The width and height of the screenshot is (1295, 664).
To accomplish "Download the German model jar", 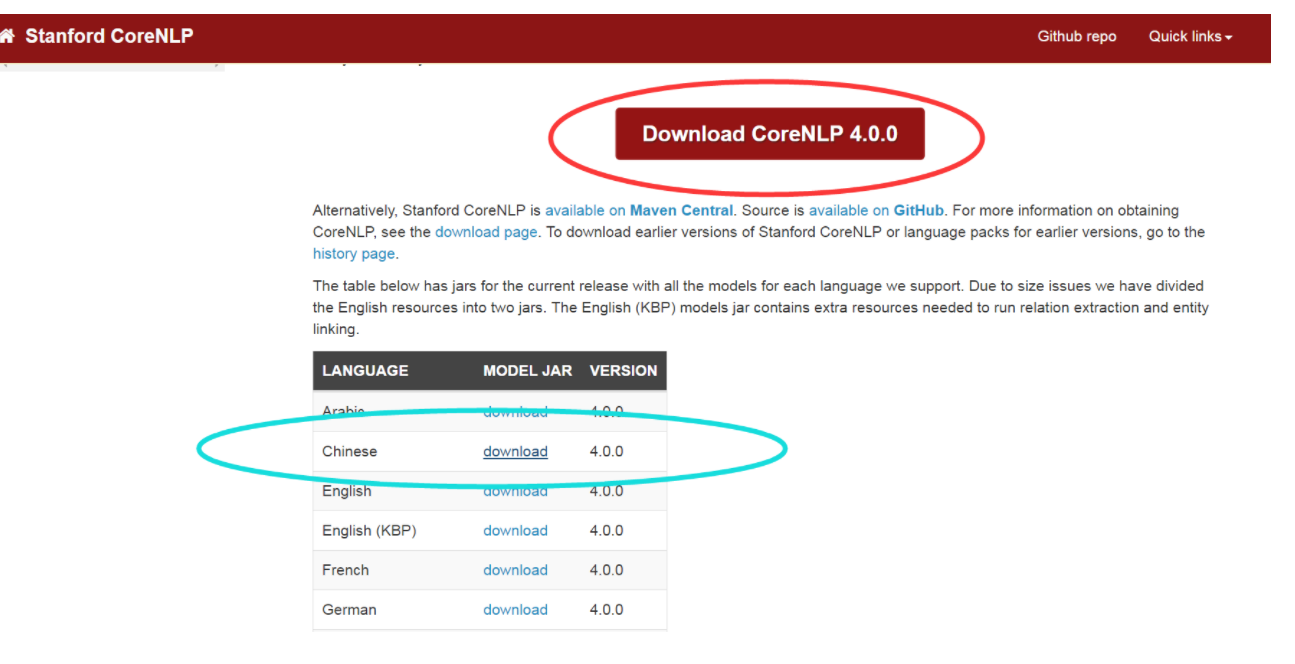I will (x=515, y=610).
